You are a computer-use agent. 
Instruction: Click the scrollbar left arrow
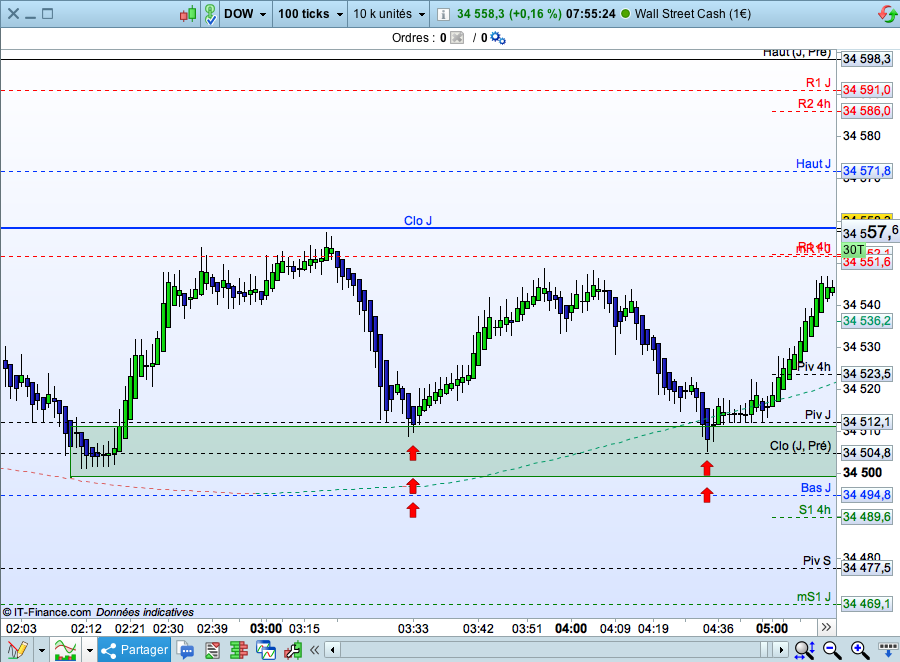coord(332,650)
